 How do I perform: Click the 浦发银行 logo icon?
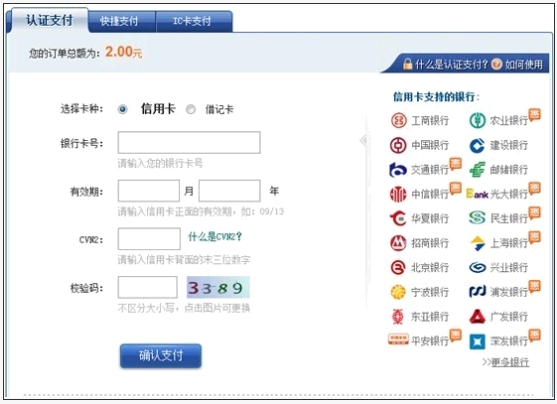[x=477, y=292]
